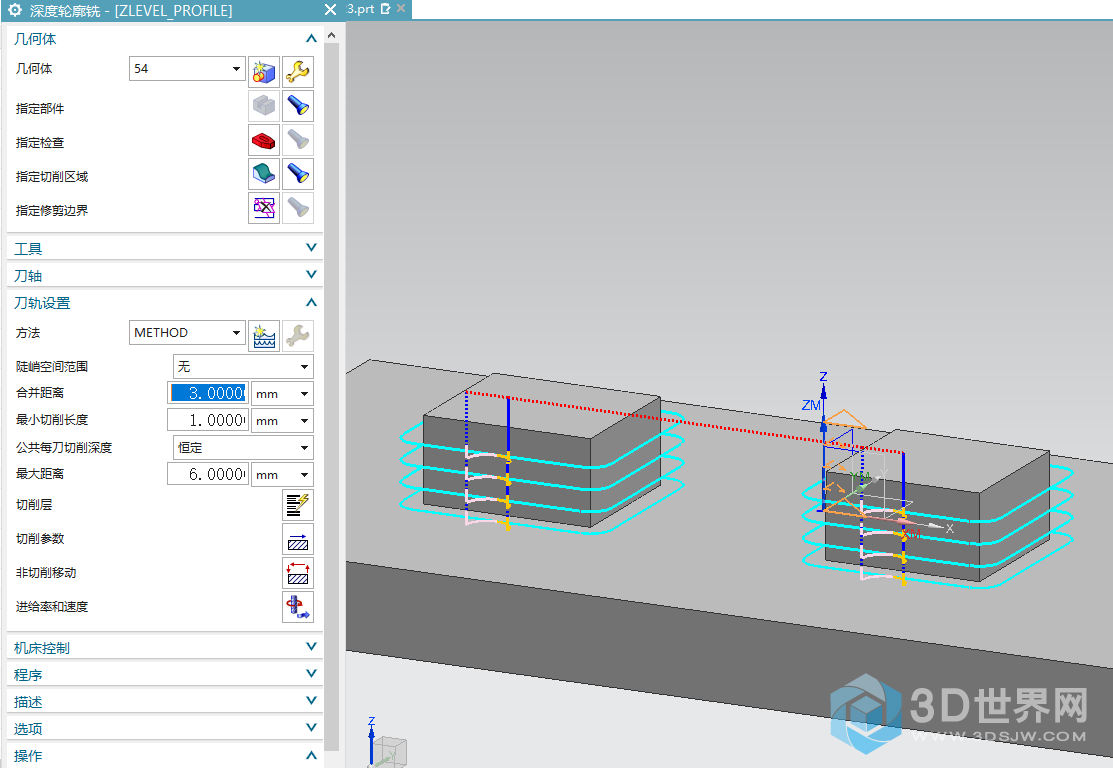1113x768 pixels.
Task: Click the 最大距离 field showing 6.0000
Action: [208, 474]
